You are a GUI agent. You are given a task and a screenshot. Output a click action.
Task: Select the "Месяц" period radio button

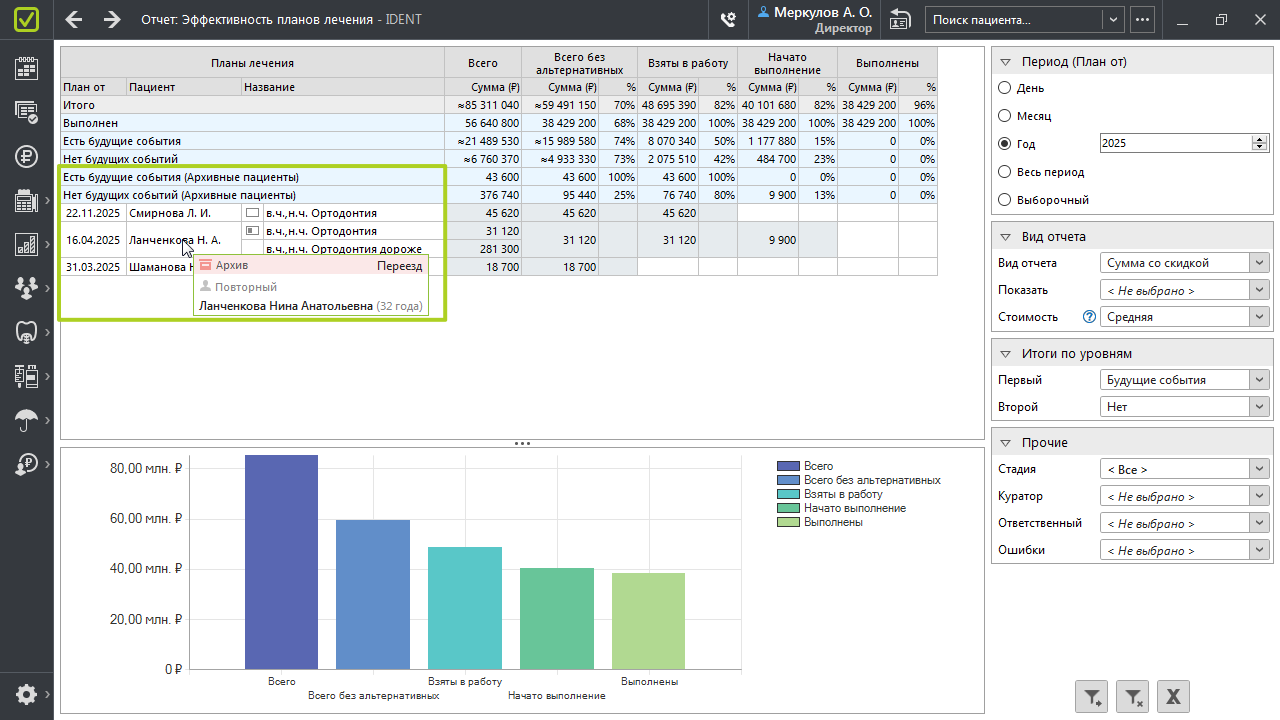(1005, 116)
